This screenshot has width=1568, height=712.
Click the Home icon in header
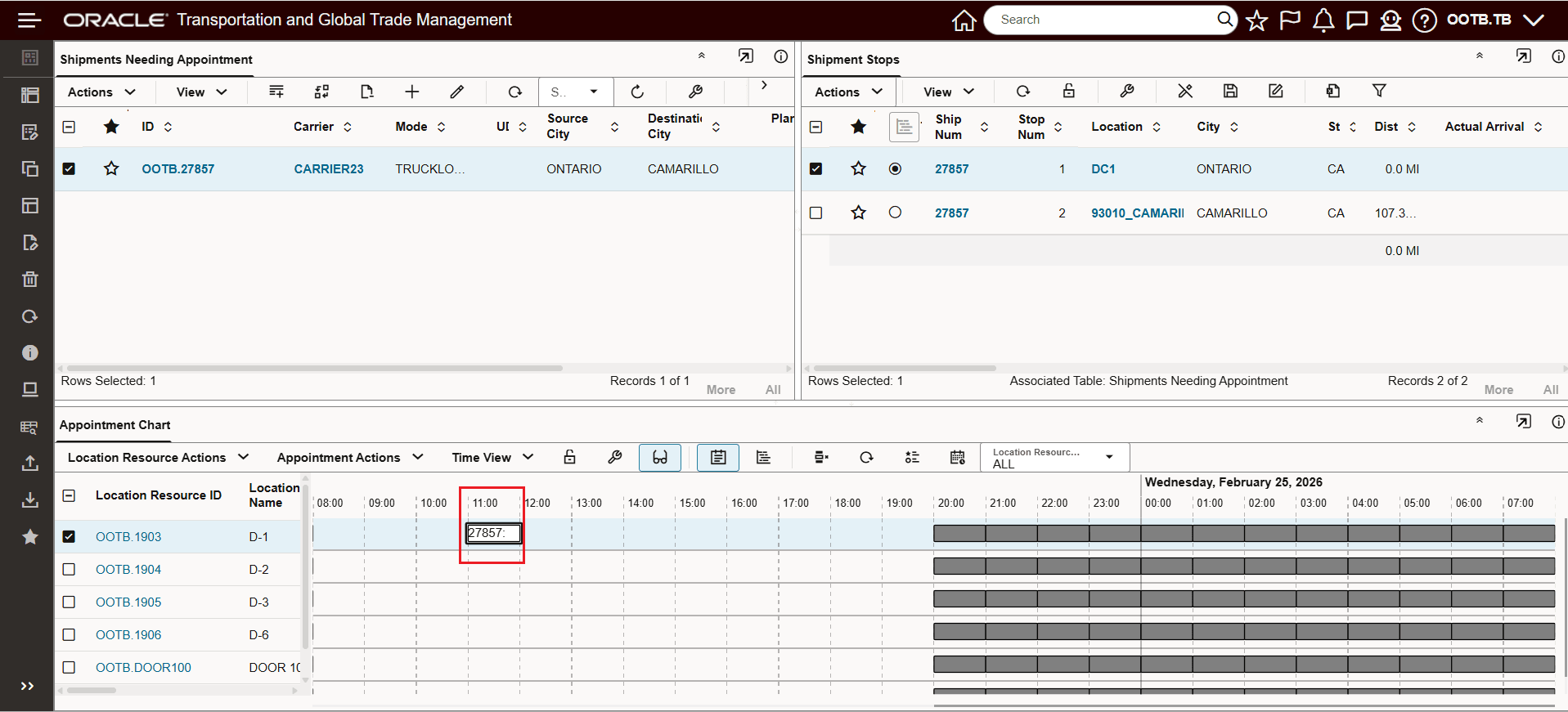coord(964,20)
